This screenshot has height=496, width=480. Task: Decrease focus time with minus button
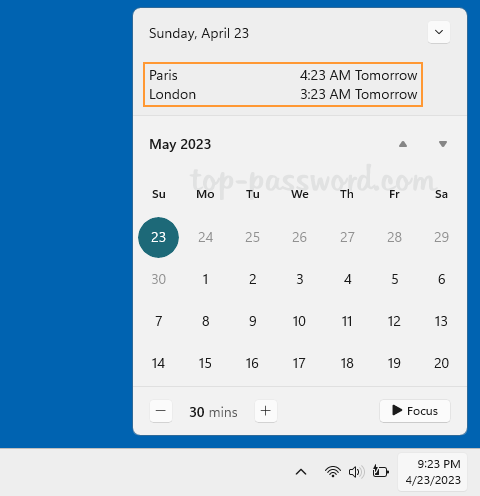coord(161,411)
